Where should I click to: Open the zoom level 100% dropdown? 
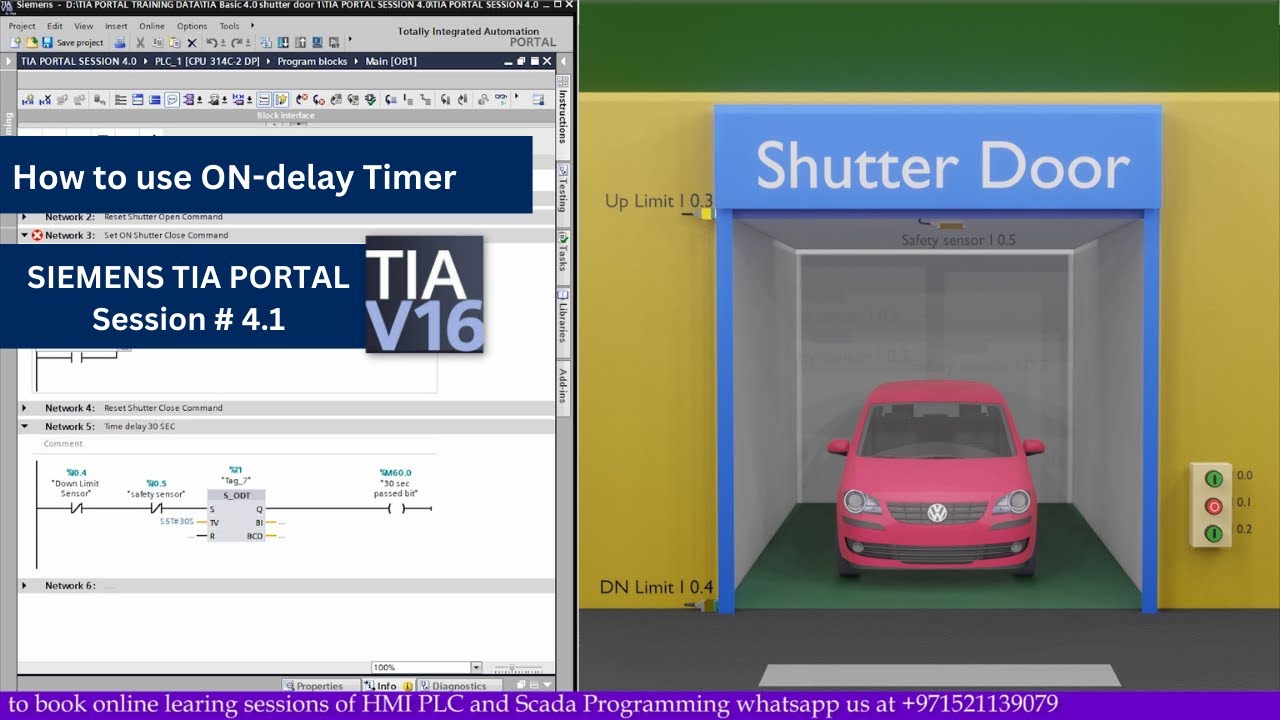tap(476, 667)
